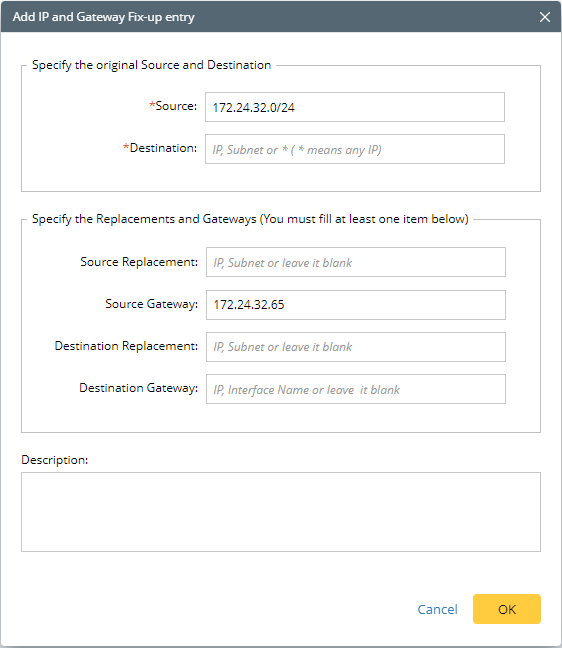
Task: Cancel the fix-up entry dialog
Action: [437, 610]
